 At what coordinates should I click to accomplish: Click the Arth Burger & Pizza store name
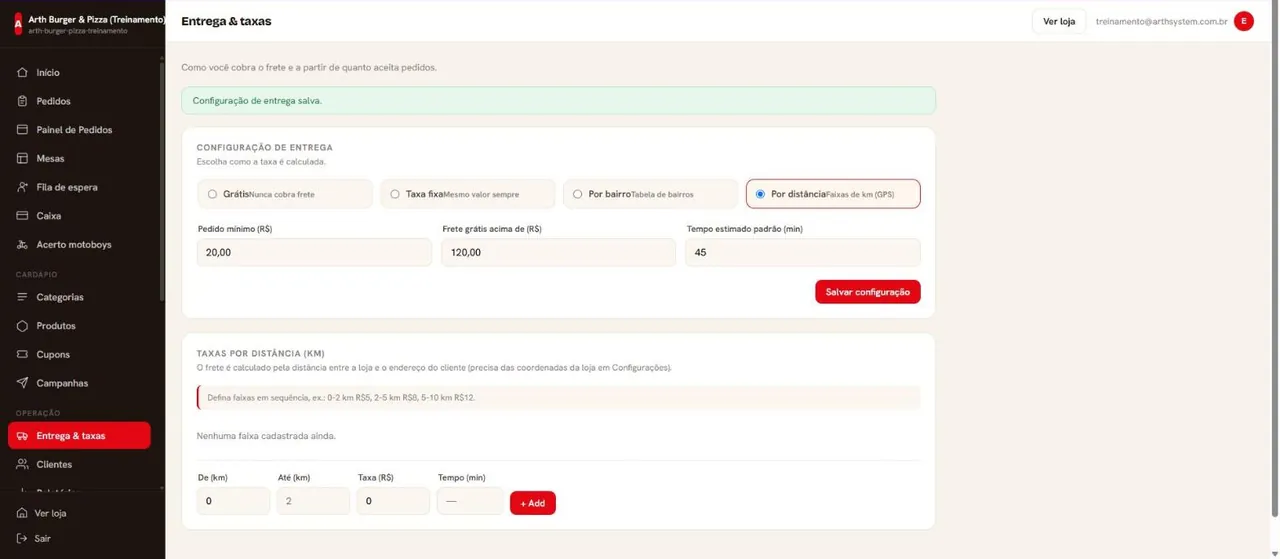click(x=97, y=19)
